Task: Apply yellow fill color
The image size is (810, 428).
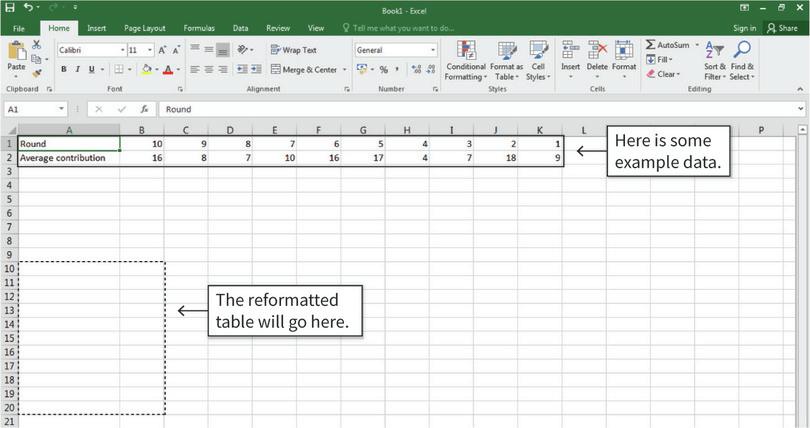Action: coord(147,69)
